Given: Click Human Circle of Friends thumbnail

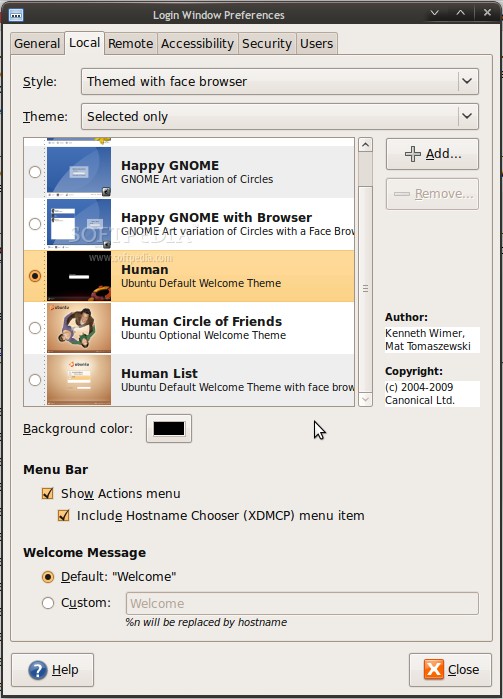Looking at the screenshot, I should [x=79, y=328].
